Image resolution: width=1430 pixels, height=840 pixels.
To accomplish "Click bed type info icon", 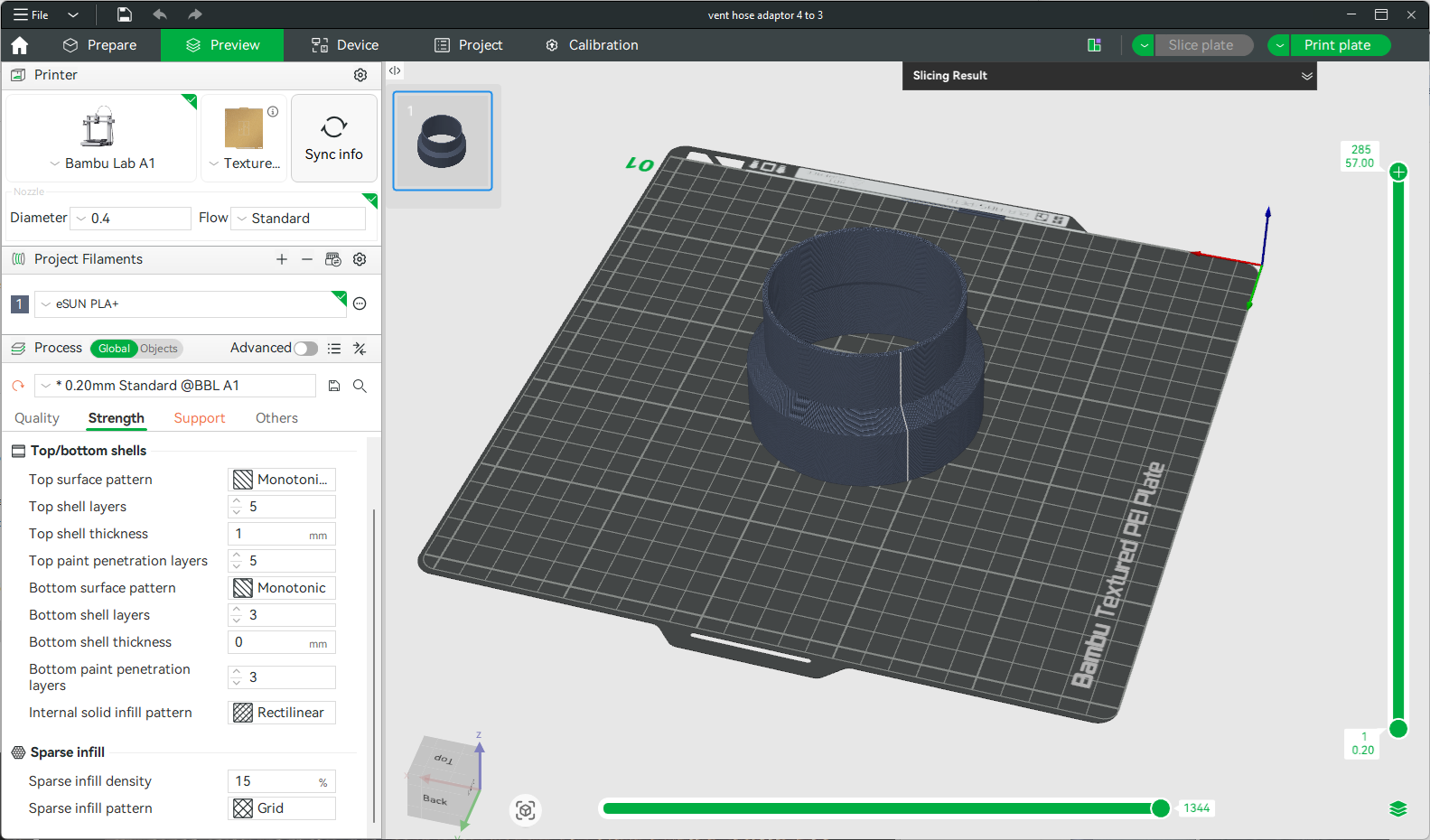I will click(x=273, y=112).
